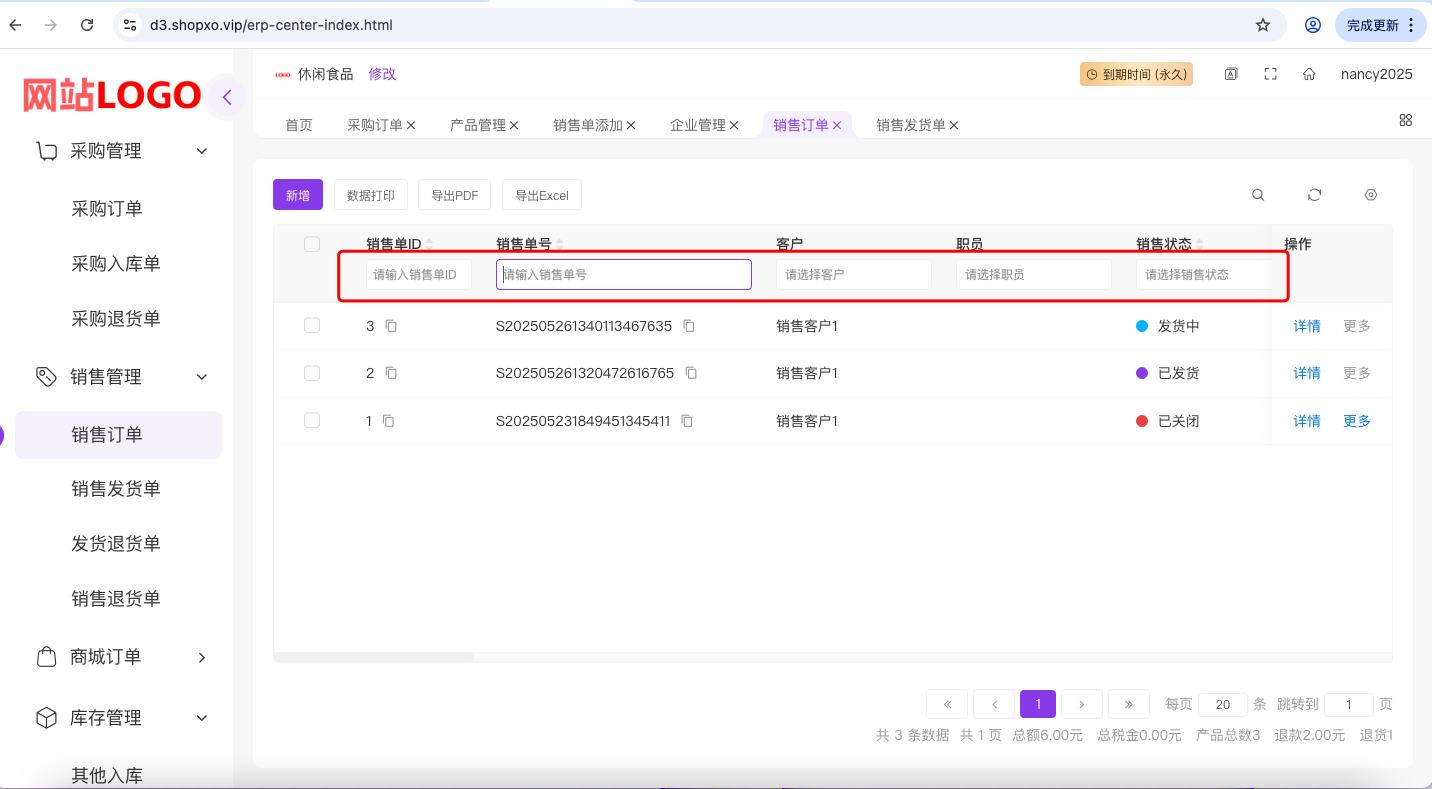Go back in browser history

15,25
